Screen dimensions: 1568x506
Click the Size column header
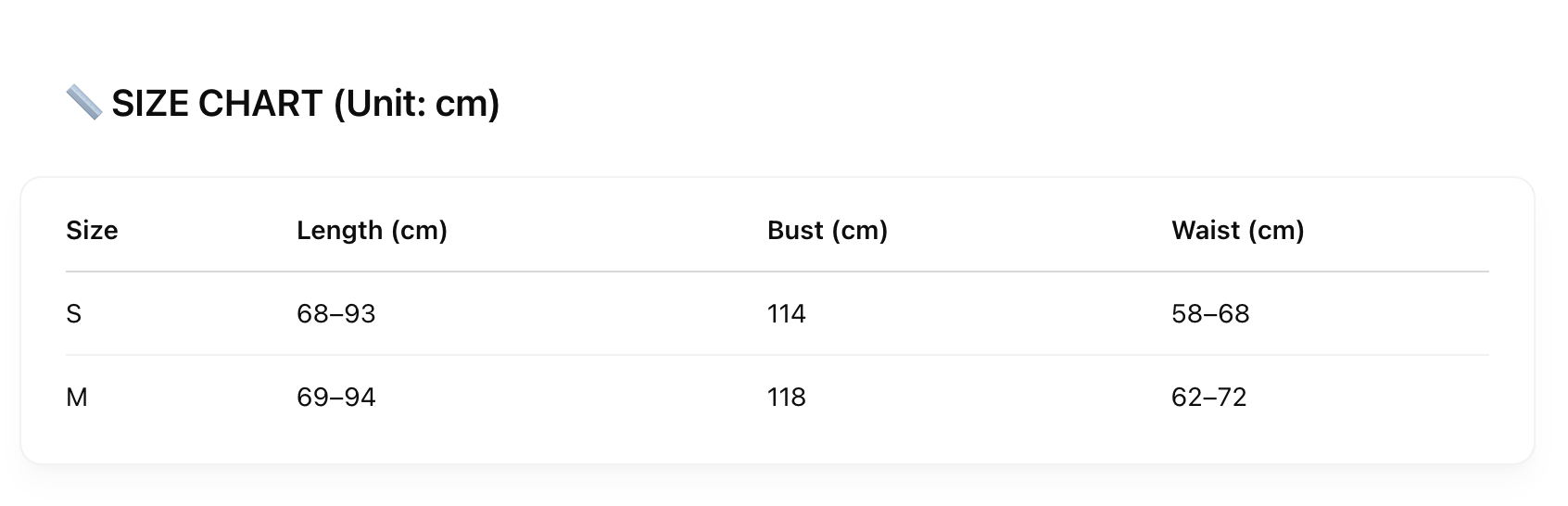[92, 230]
